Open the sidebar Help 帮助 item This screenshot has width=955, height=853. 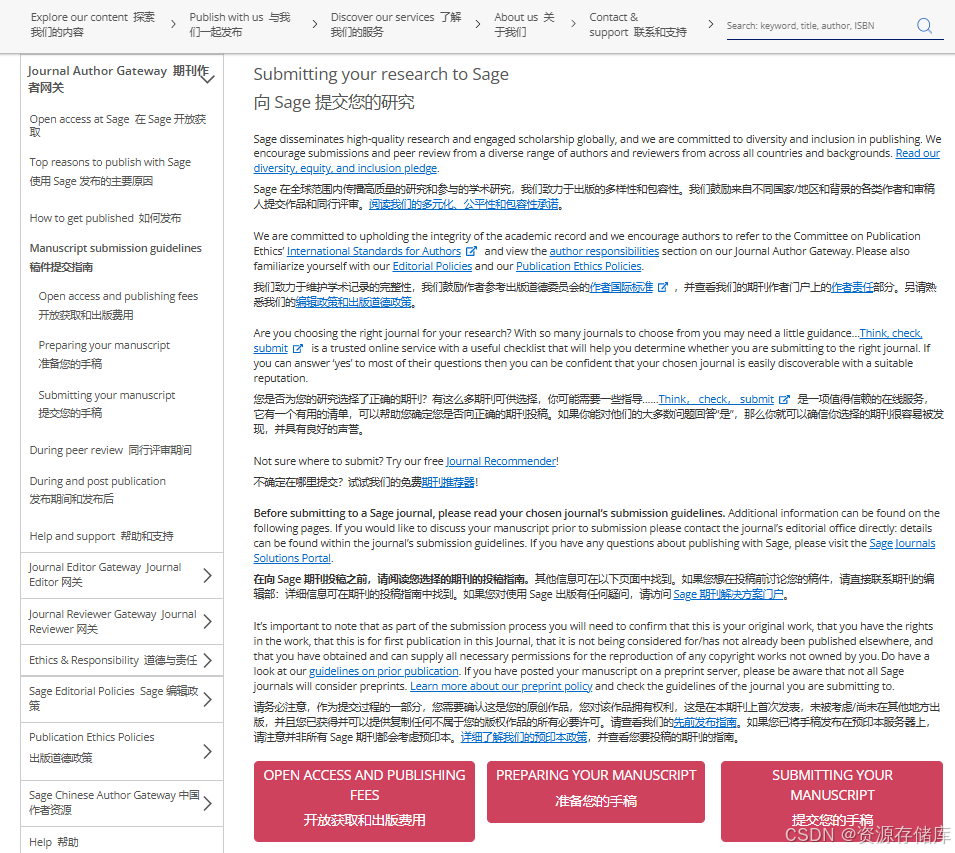pyautogui.click(x=54, y=842)
